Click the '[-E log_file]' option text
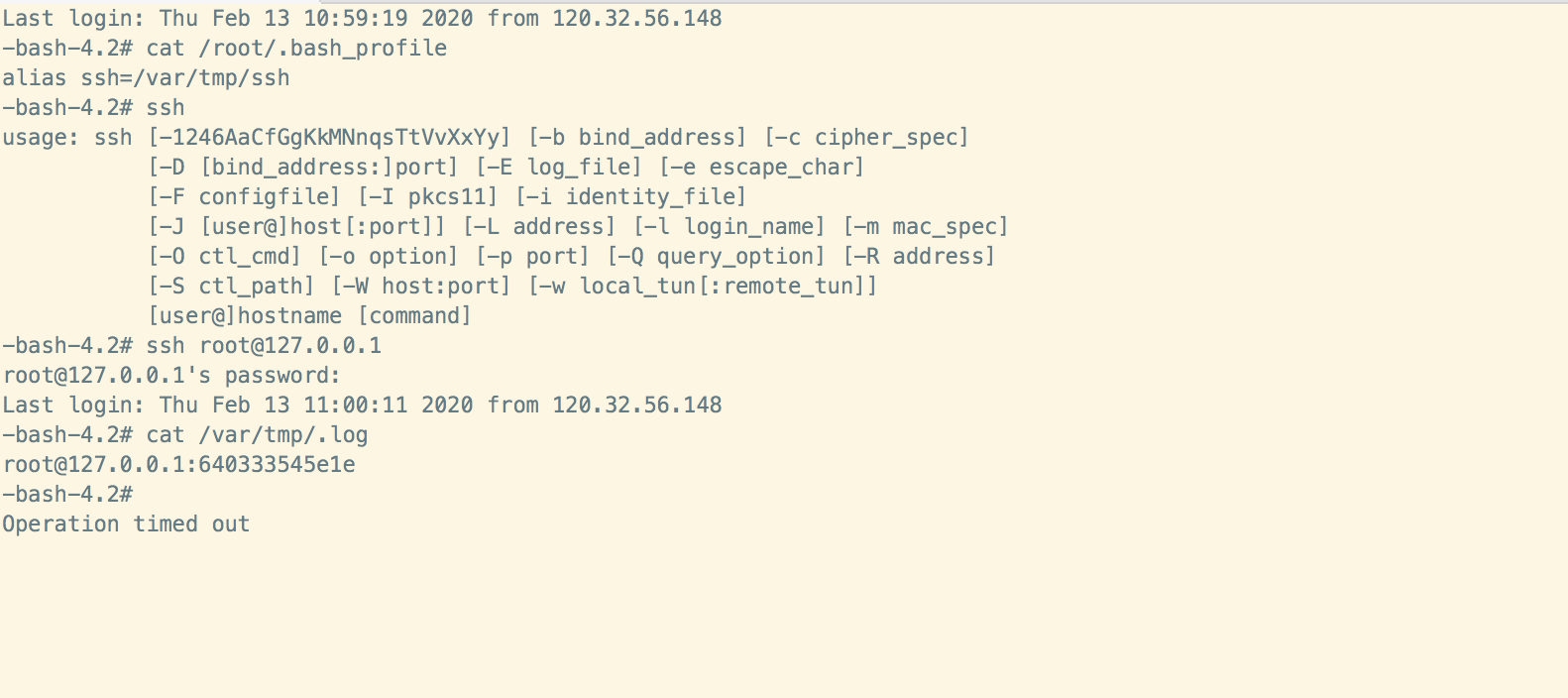The image size is (1568, 698). click(558, 168)
